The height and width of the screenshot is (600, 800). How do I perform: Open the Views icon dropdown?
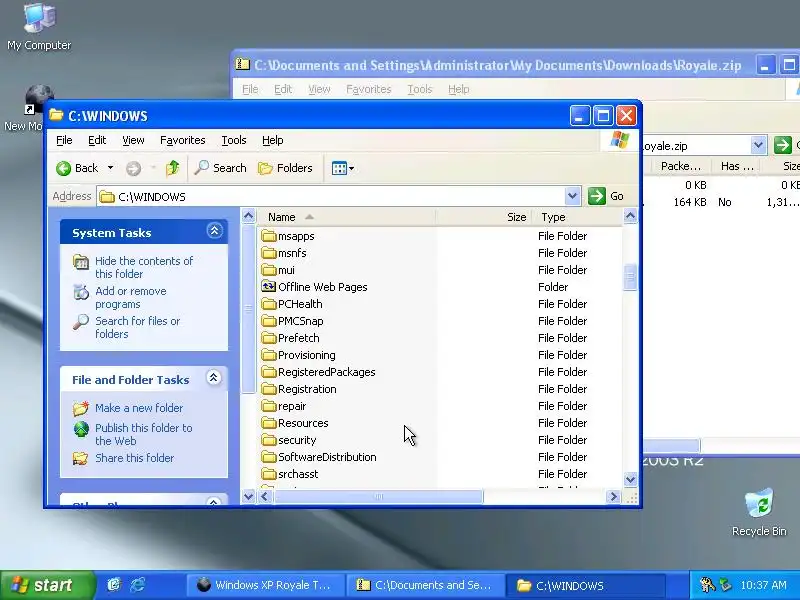(343, 168)
